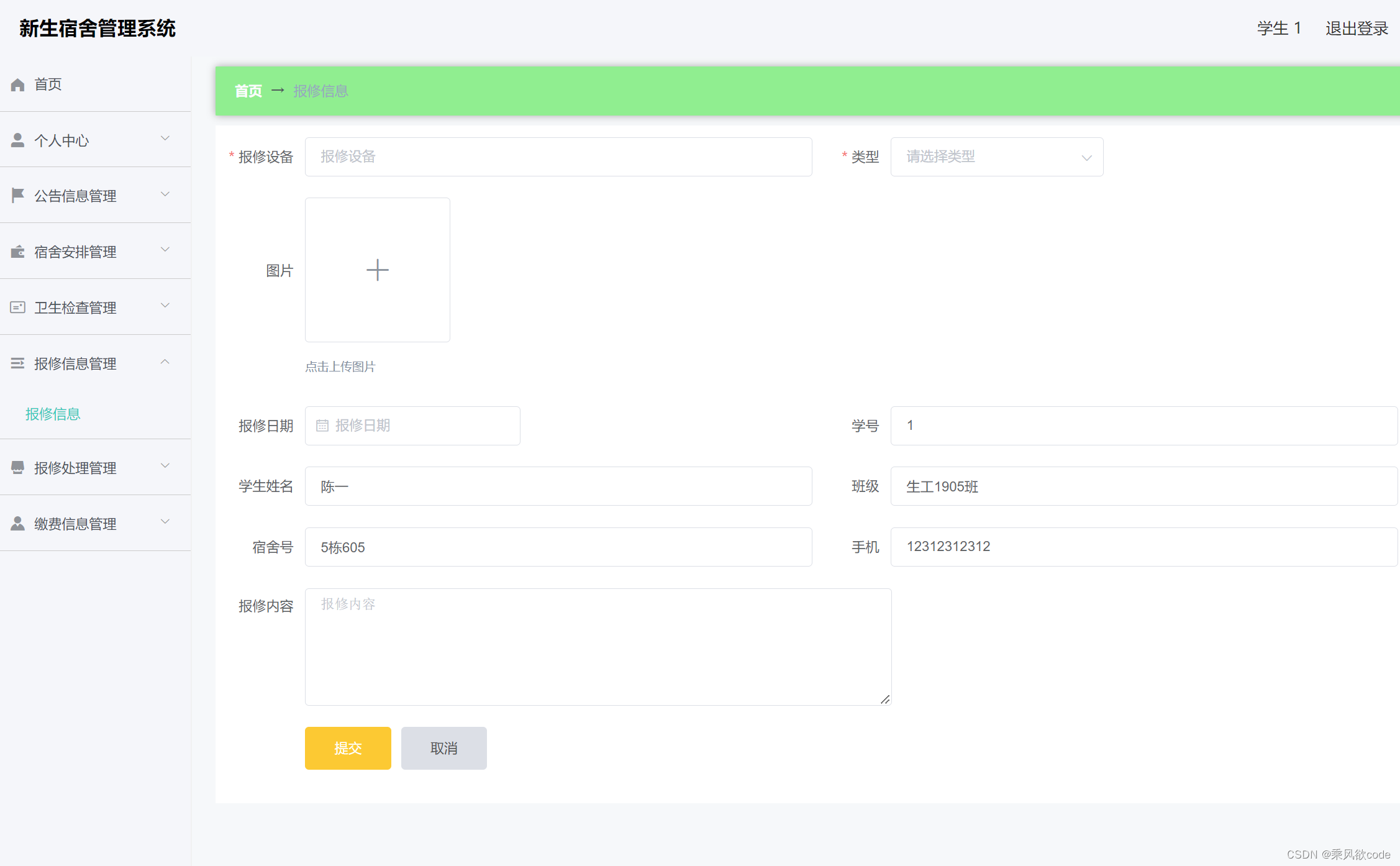Click the plus icon to upload image
The image size is (1400, 866).
(377, 270)
